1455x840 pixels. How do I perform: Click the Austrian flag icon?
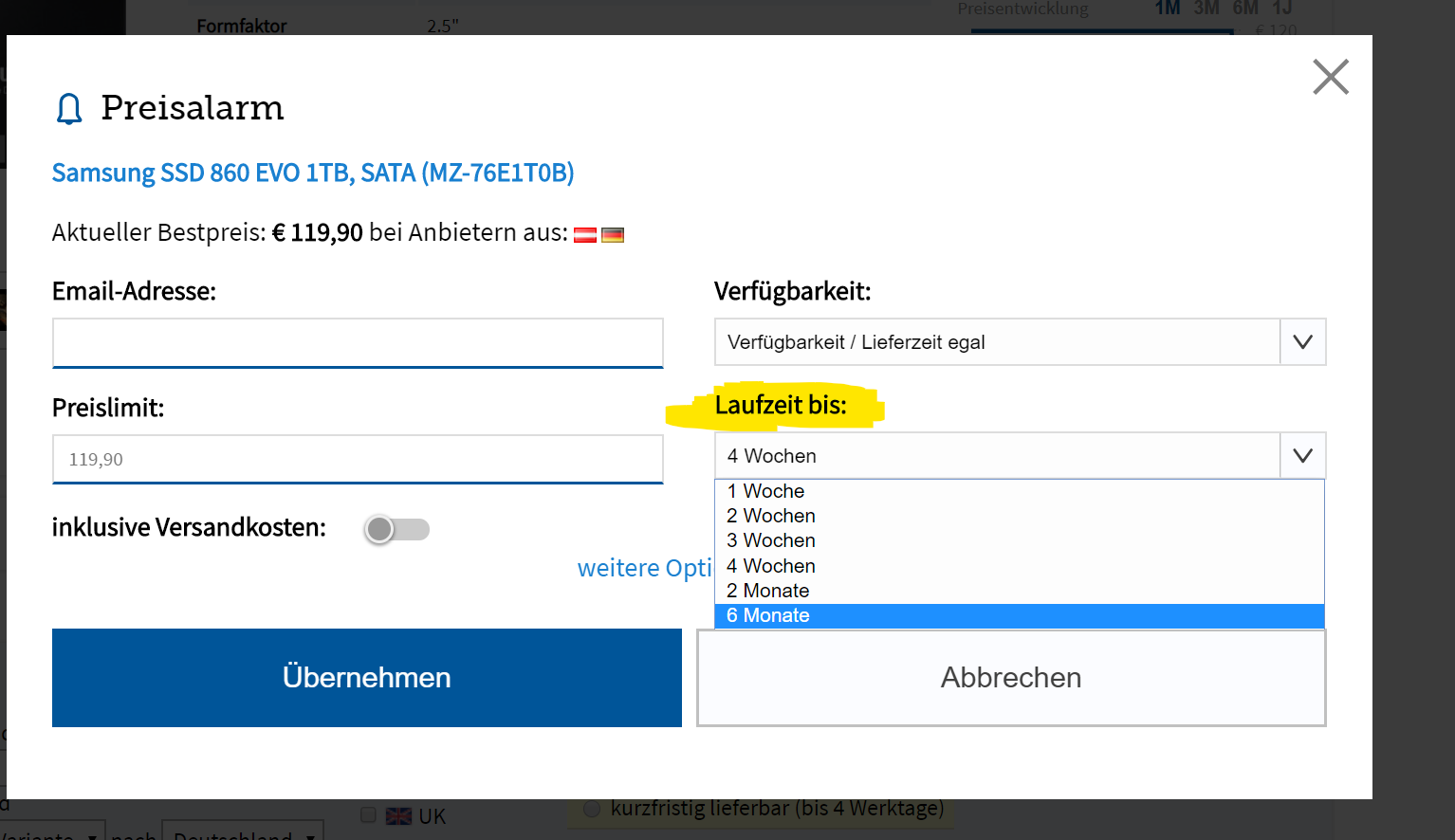tap(585, 235)
